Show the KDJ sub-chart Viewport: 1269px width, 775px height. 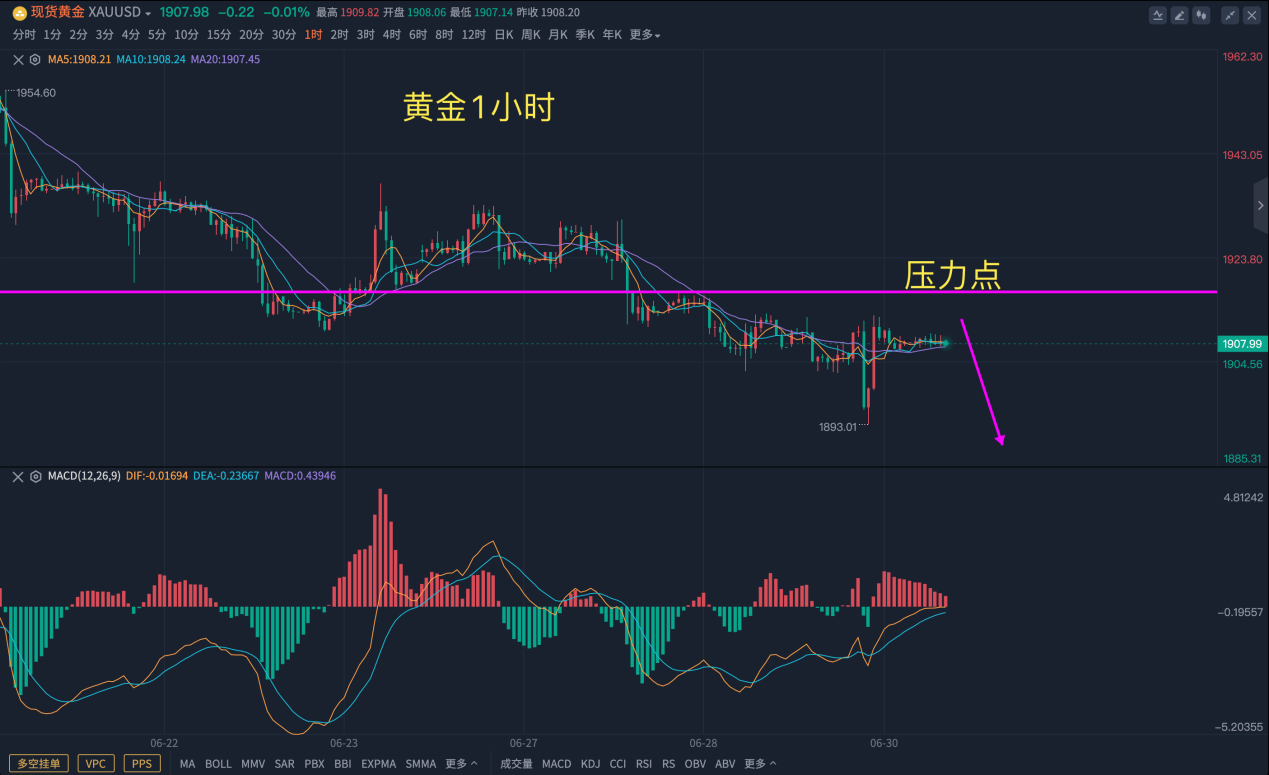point(590,764)
